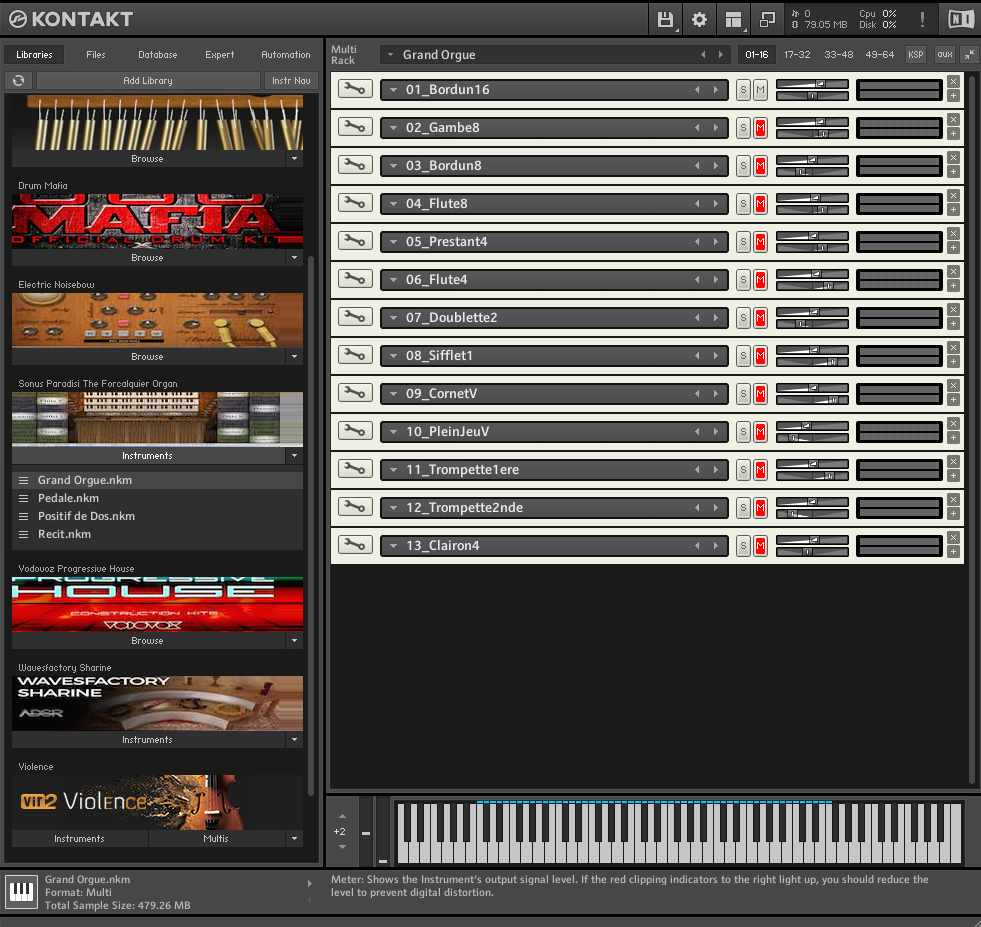This screenshot has width=981, height=927.
Task: Open the KSP script editor
Action: point(915,54)
